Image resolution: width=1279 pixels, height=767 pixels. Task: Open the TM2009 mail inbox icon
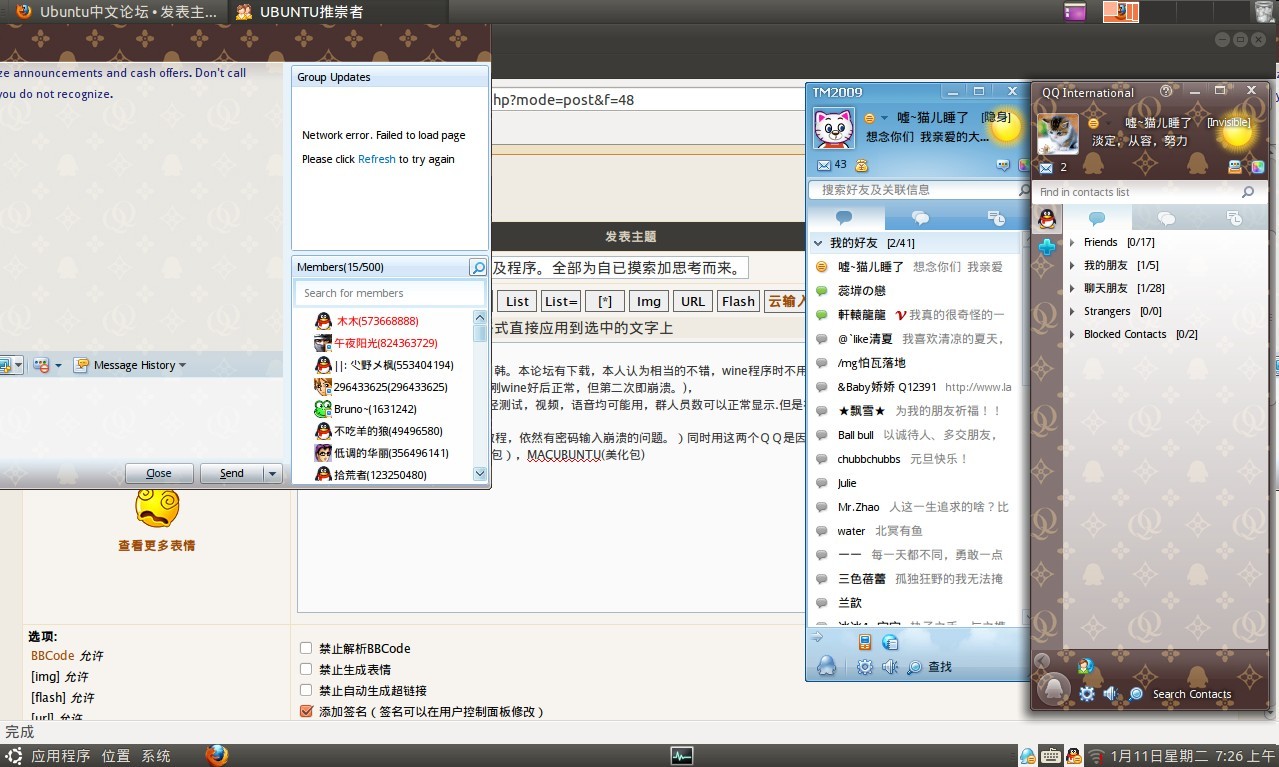click(x=823, y=165)
